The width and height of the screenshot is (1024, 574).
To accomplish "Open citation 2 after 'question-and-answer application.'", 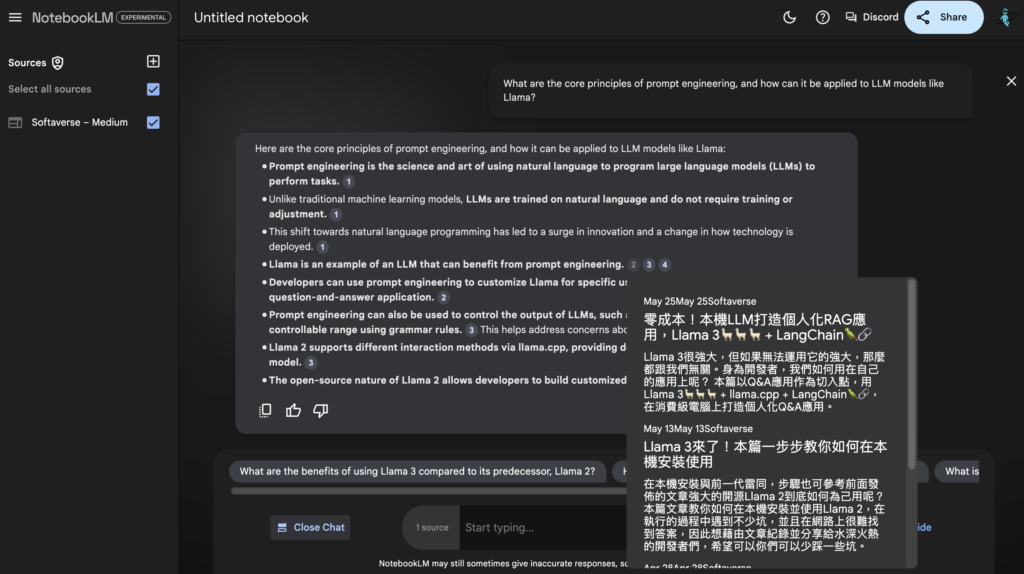I will pos(443,298).
